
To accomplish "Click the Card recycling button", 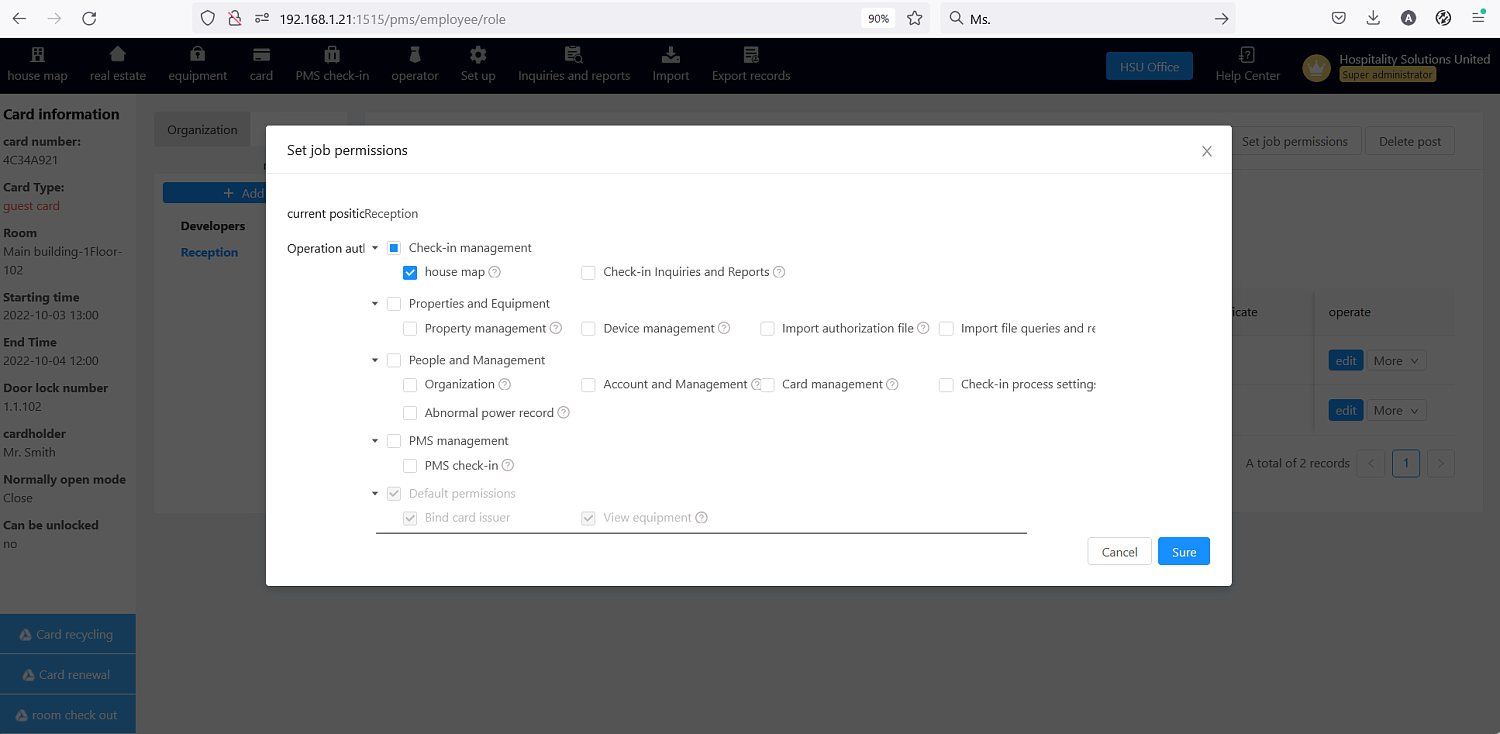I will click(x=67, y=634).
